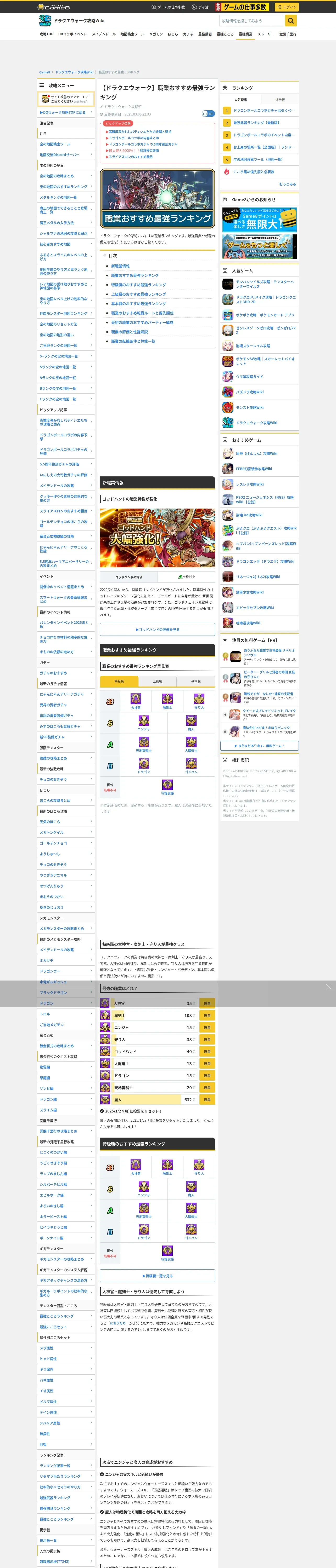Image resolution: width=336 pixels, height=1568 pixels.
Task: Switch to the 基本職 ranking tab
Action: (196, 681)
